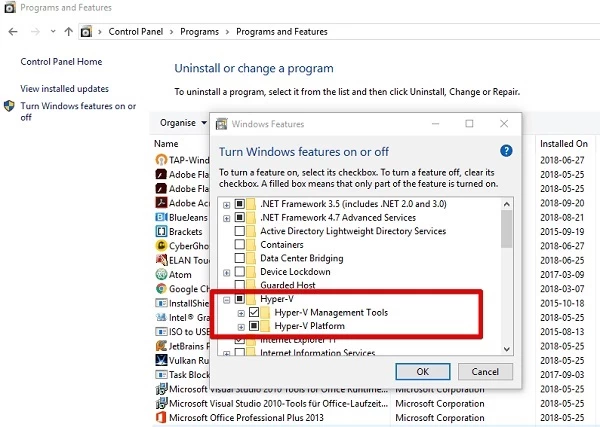Click the JetBrains program icon

point(161,346)
